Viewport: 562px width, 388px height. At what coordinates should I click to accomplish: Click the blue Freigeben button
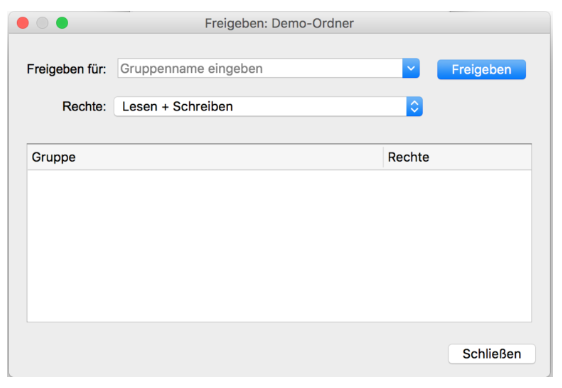[481, 70]
